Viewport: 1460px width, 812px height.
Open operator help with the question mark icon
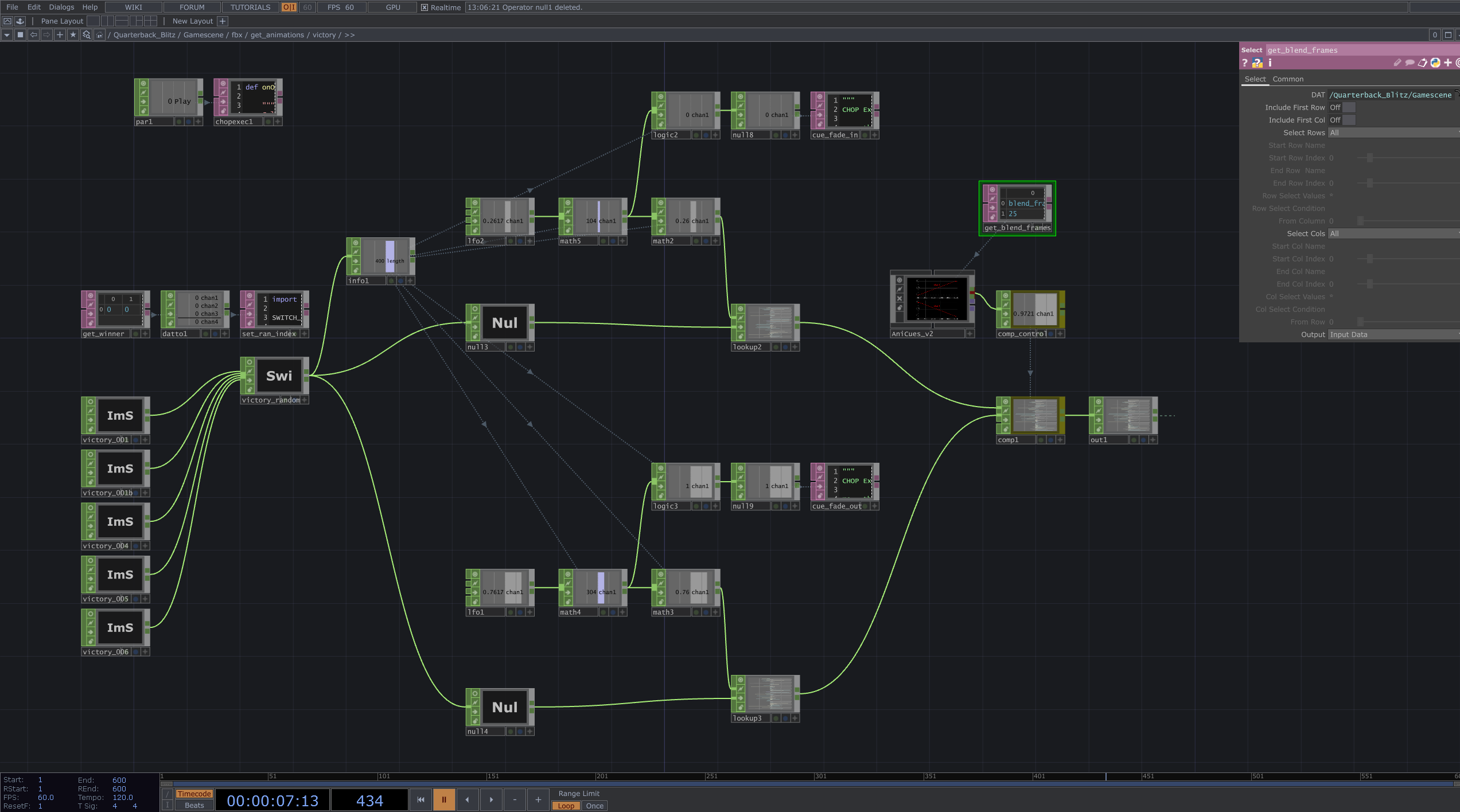coord(1245,63)
